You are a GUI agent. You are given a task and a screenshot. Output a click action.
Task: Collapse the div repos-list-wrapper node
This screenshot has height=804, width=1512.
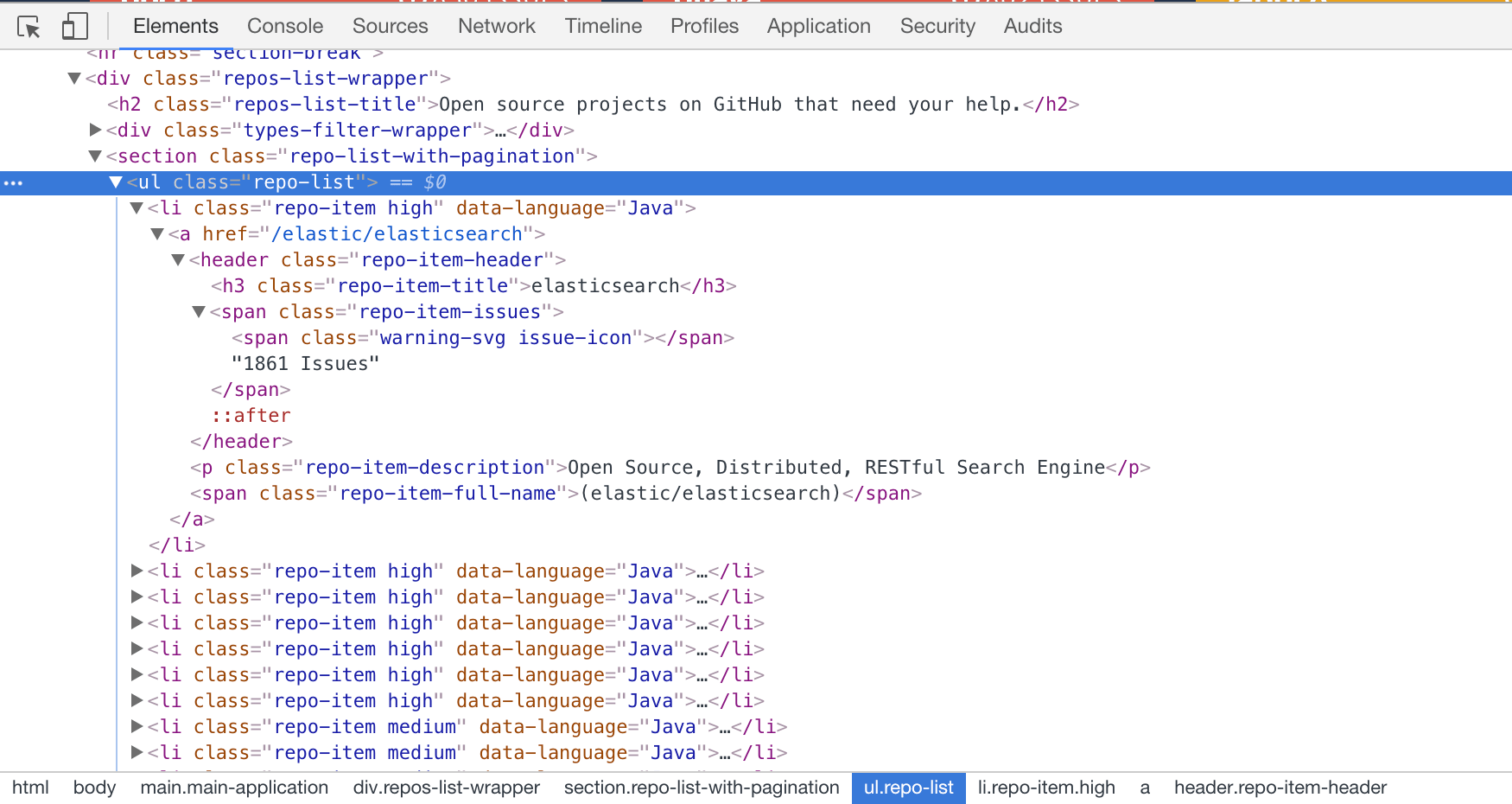[74, 79]
